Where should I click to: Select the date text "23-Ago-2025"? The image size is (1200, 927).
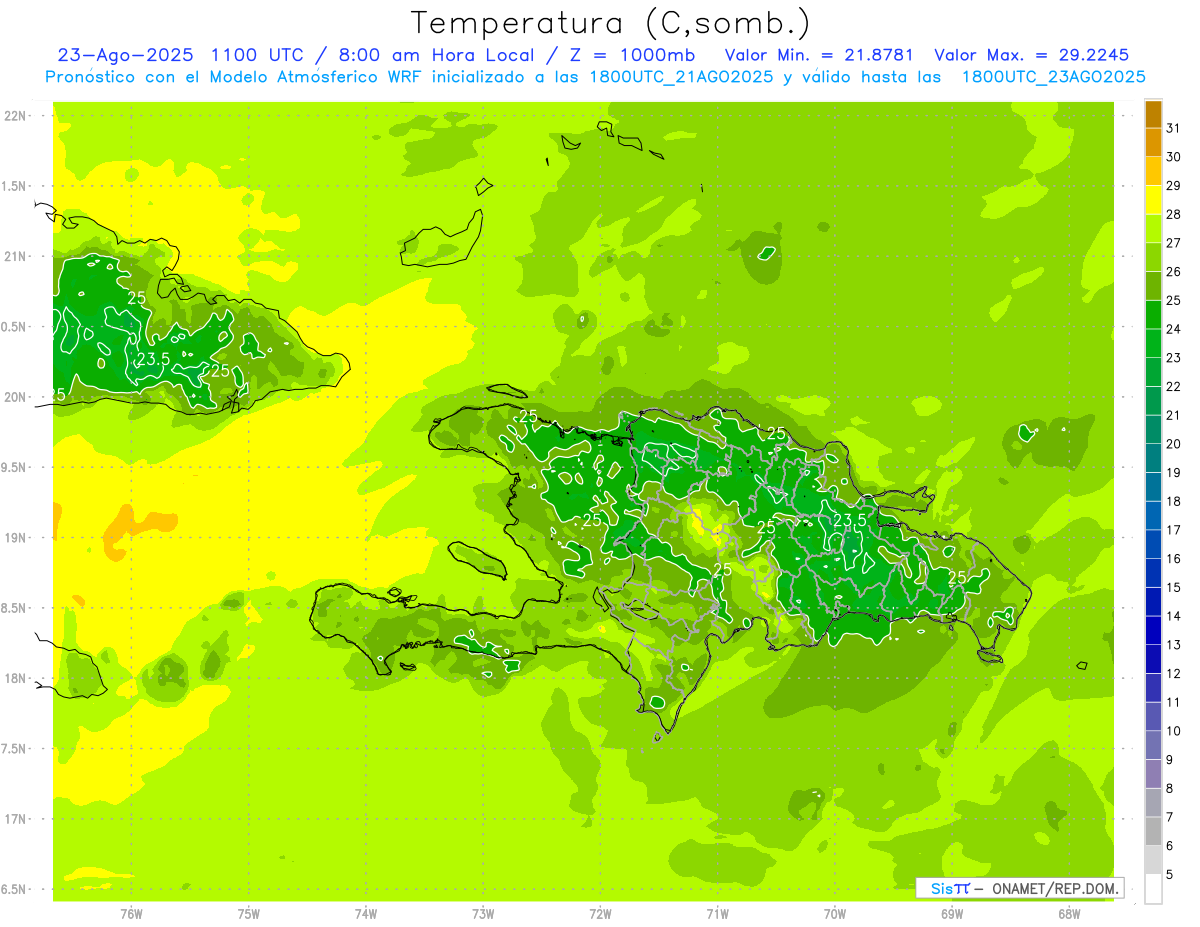(x=125, y=55)
